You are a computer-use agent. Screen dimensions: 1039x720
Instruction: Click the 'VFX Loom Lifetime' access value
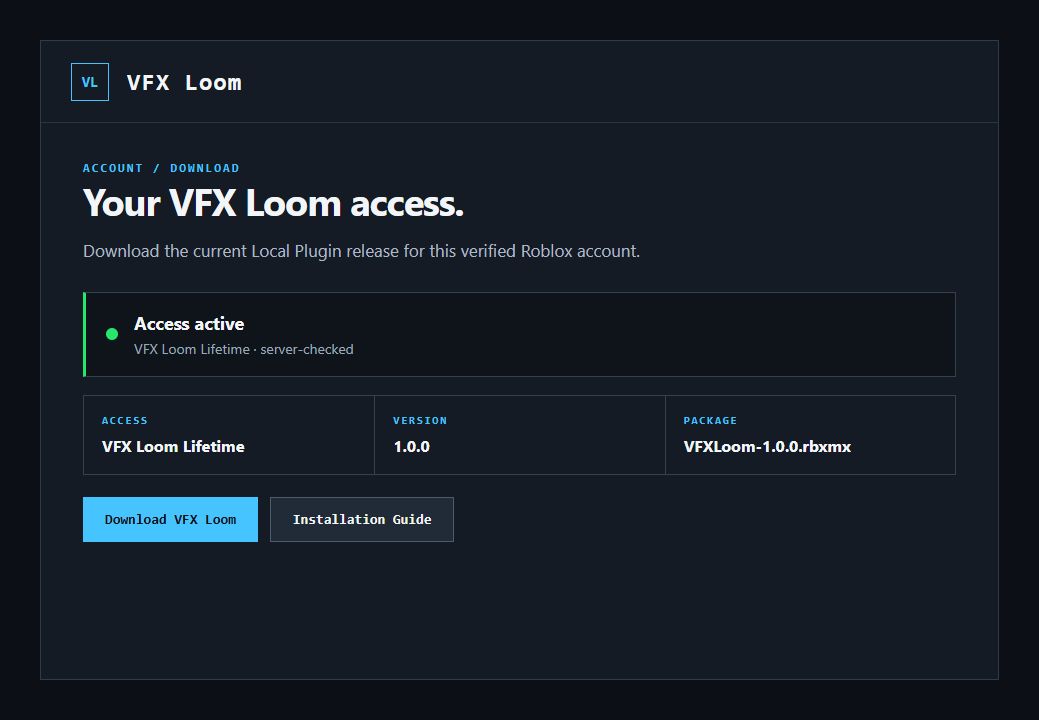173,446
